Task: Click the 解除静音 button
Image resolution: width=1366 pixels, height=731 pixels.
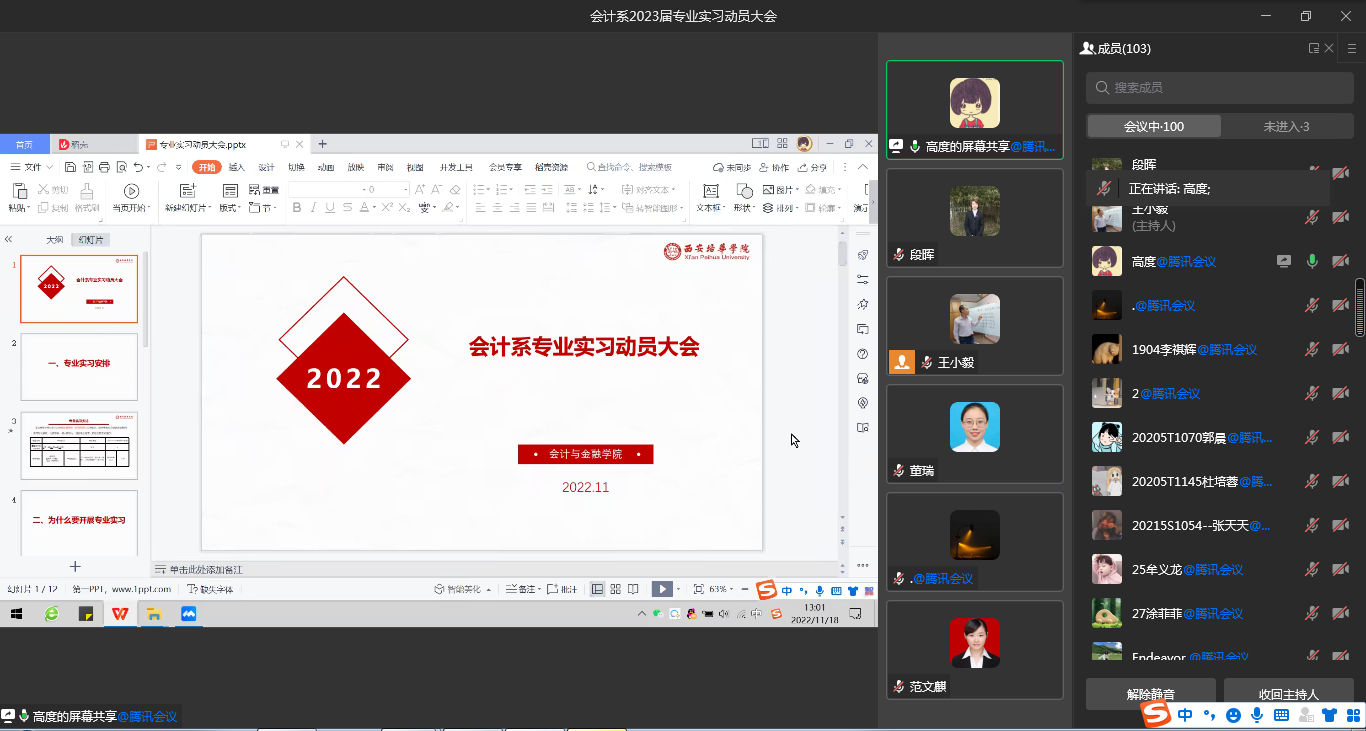Action: pyautogui.click(x=1150, y=694)
